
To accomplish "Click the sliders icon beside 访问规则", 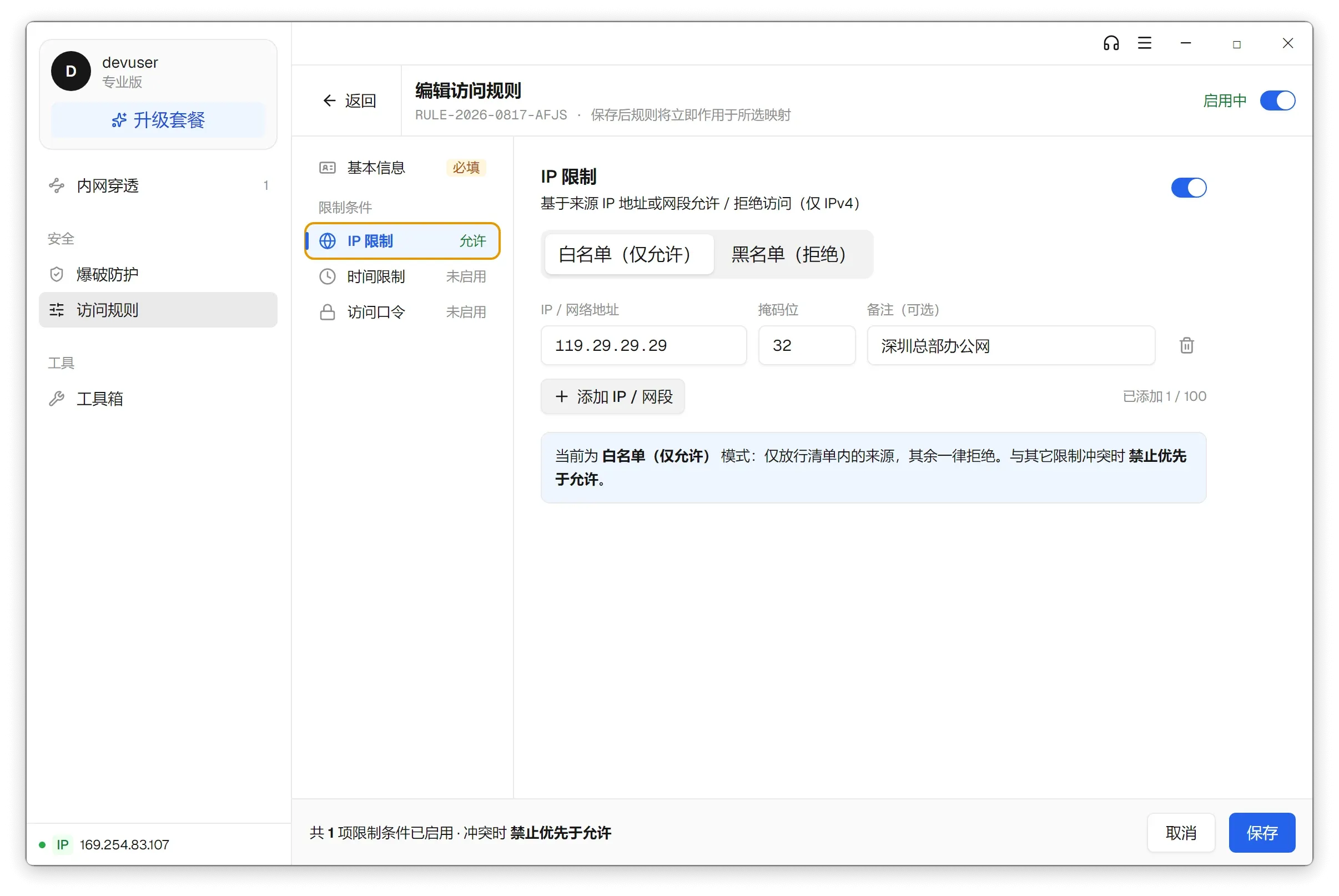I will pos(57,310).
